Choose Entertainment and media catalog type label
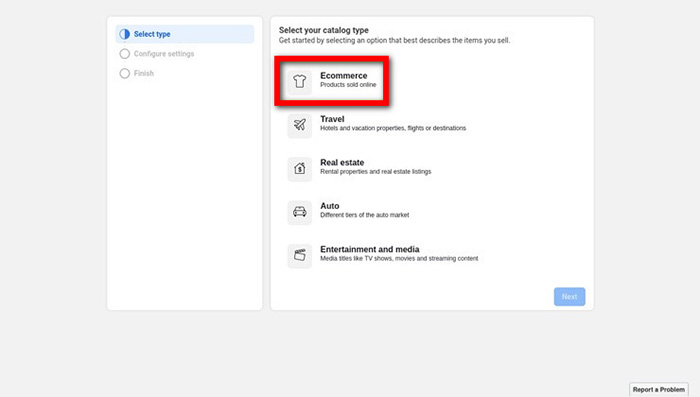 (370, 249)
